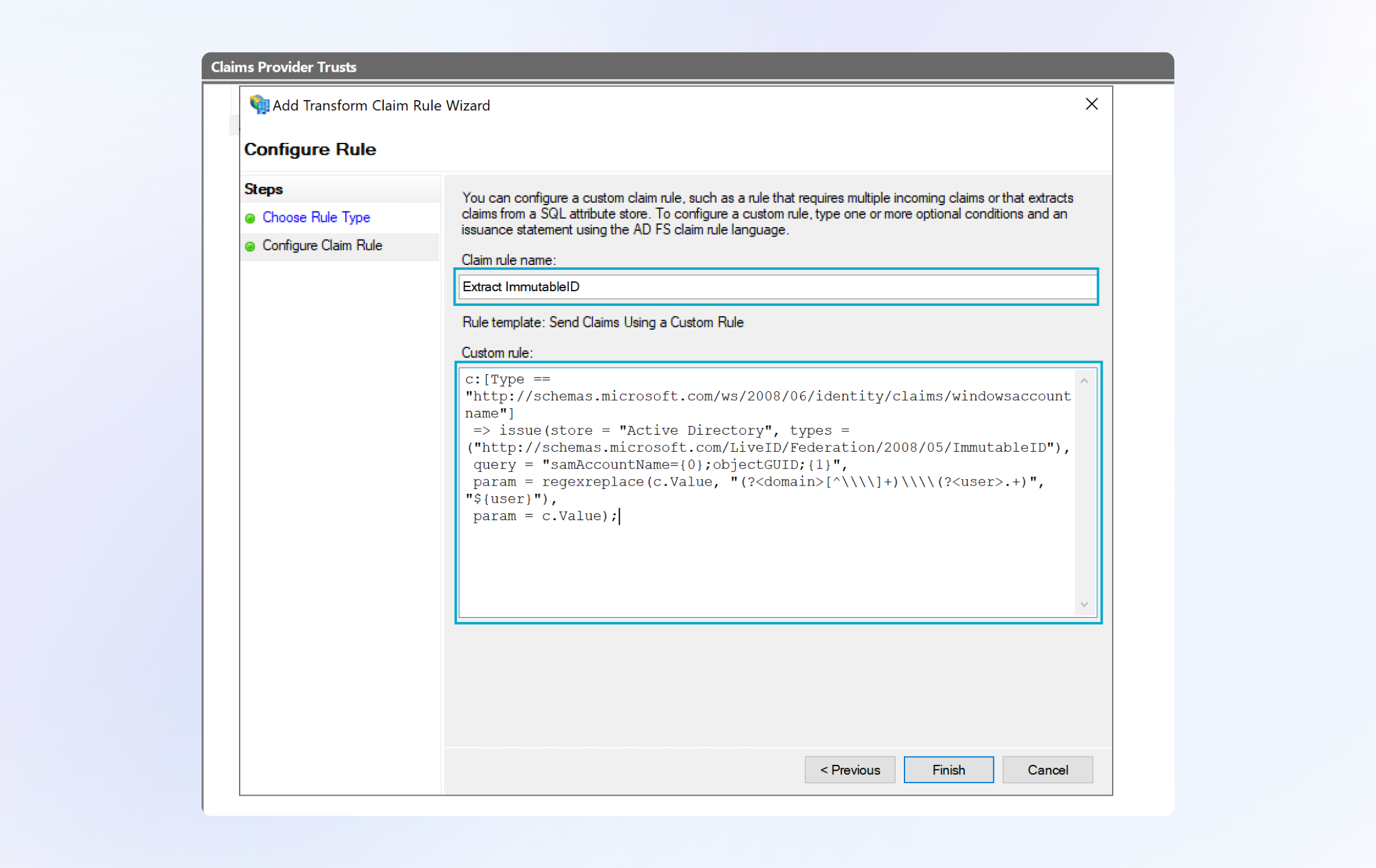
Task: Click the Configure Rule heading
Action: pyautogui.click(x=310, y=149)
